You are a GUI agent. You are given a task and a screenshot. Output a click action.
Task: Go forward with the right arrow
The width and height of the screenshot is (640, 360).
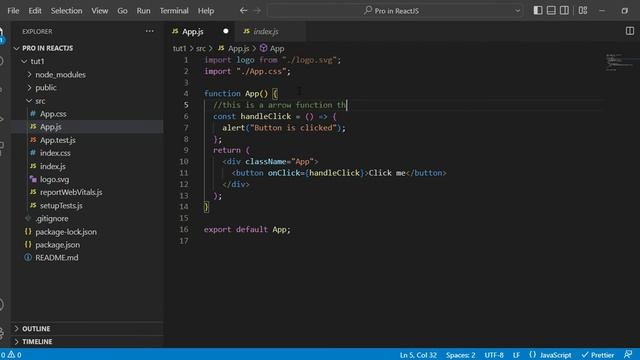[257, 11]
